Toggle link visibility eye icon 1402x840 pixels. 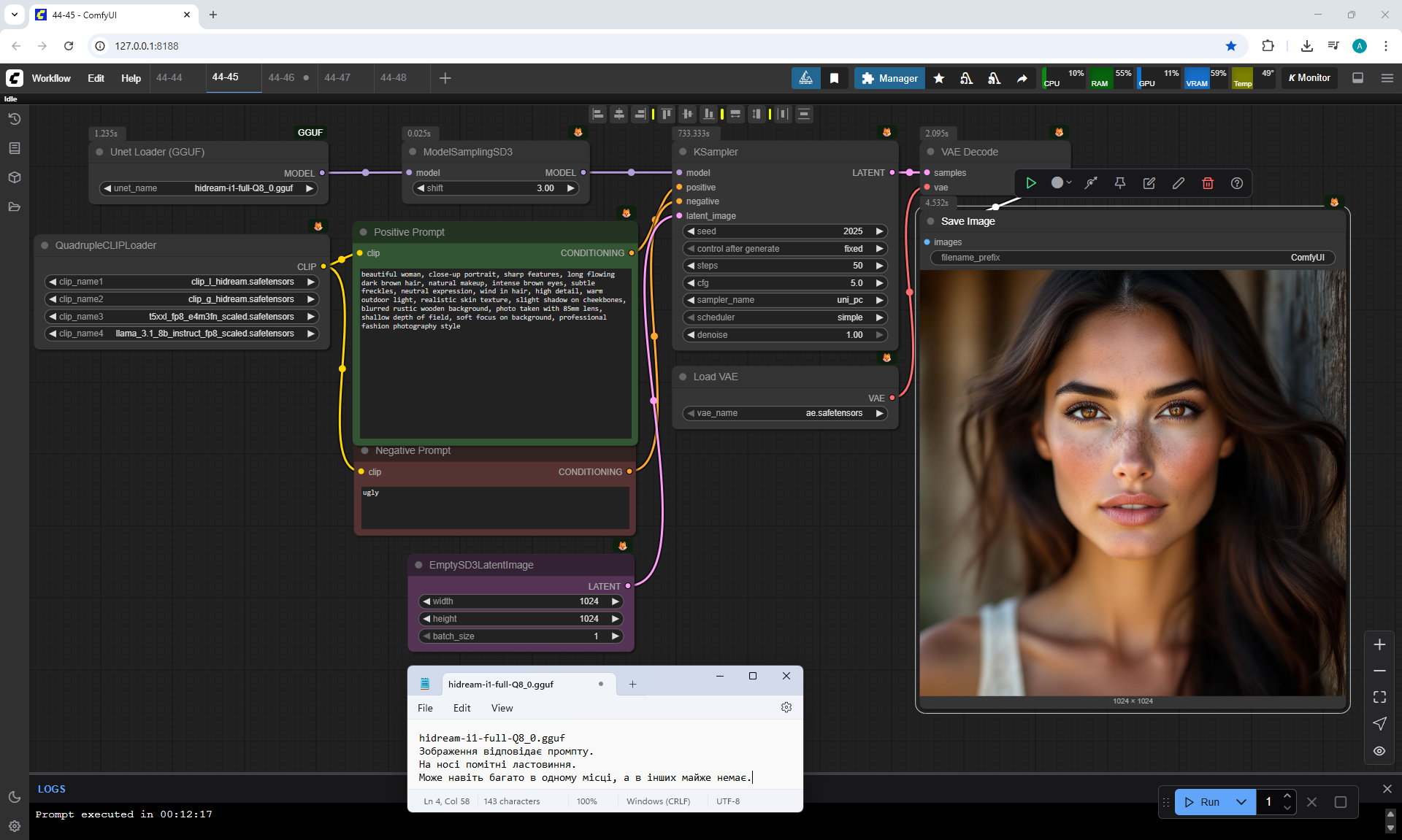(x=1379, y=751)
